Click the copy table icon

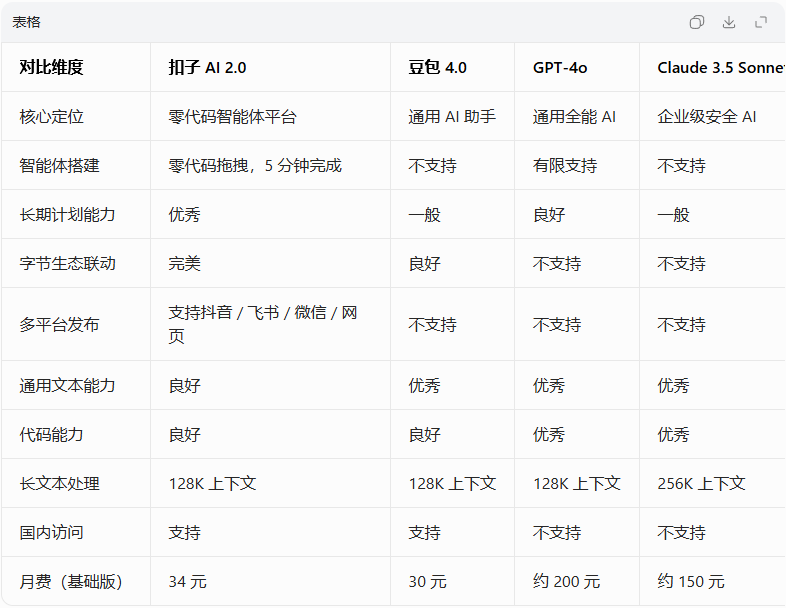(x=697, y=22)
